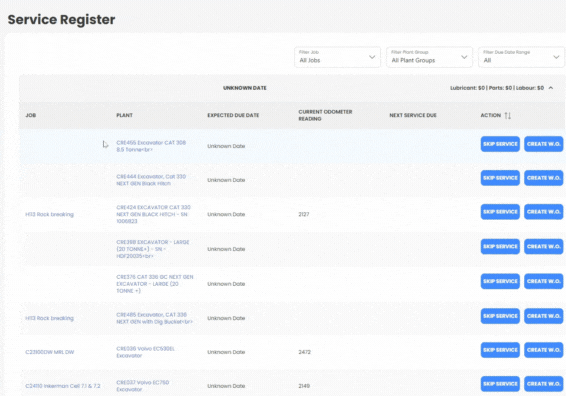Click the sort arrows icon beside ACTION

click(508, 116)
